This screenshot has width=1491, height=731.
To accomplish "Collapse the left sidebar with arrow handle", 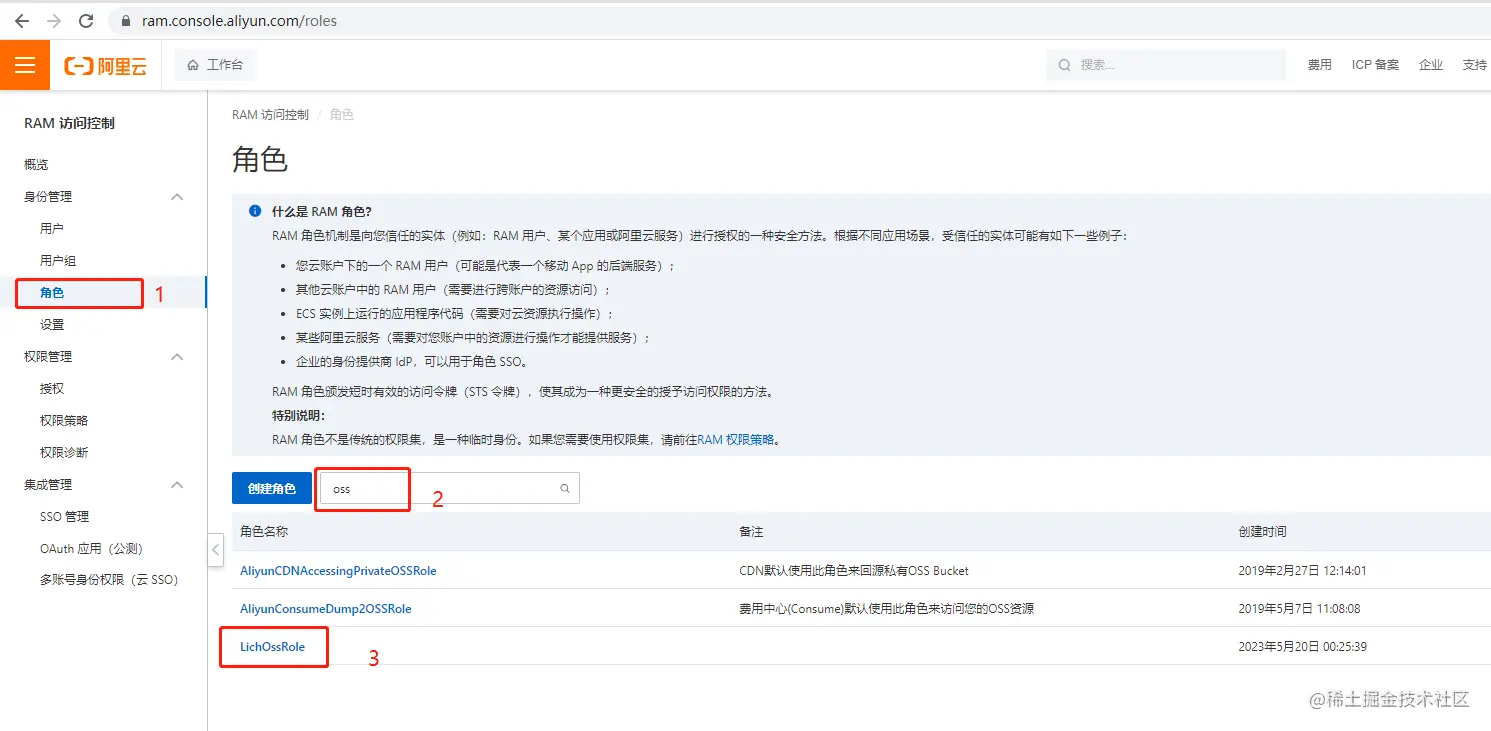I will click(x=215, y=551).
